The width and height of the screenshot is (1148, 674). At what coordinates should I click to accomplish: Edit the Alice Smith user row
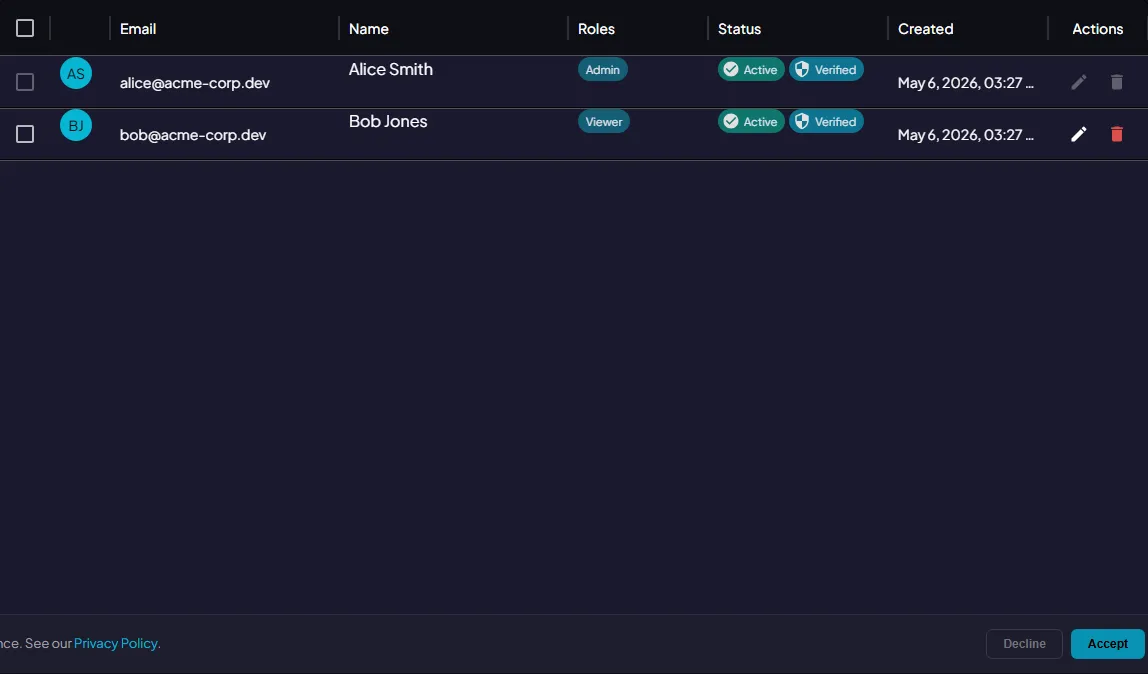(x=1078, y=82)
